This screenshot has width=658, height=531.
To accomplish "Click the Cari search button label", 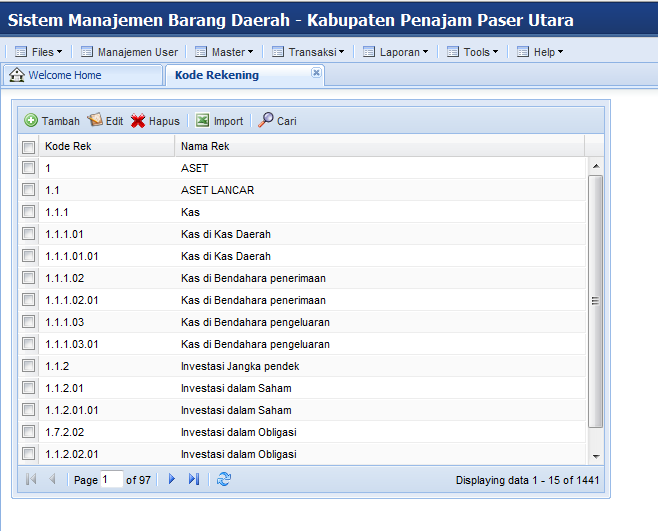I will [x=287, y=121].
